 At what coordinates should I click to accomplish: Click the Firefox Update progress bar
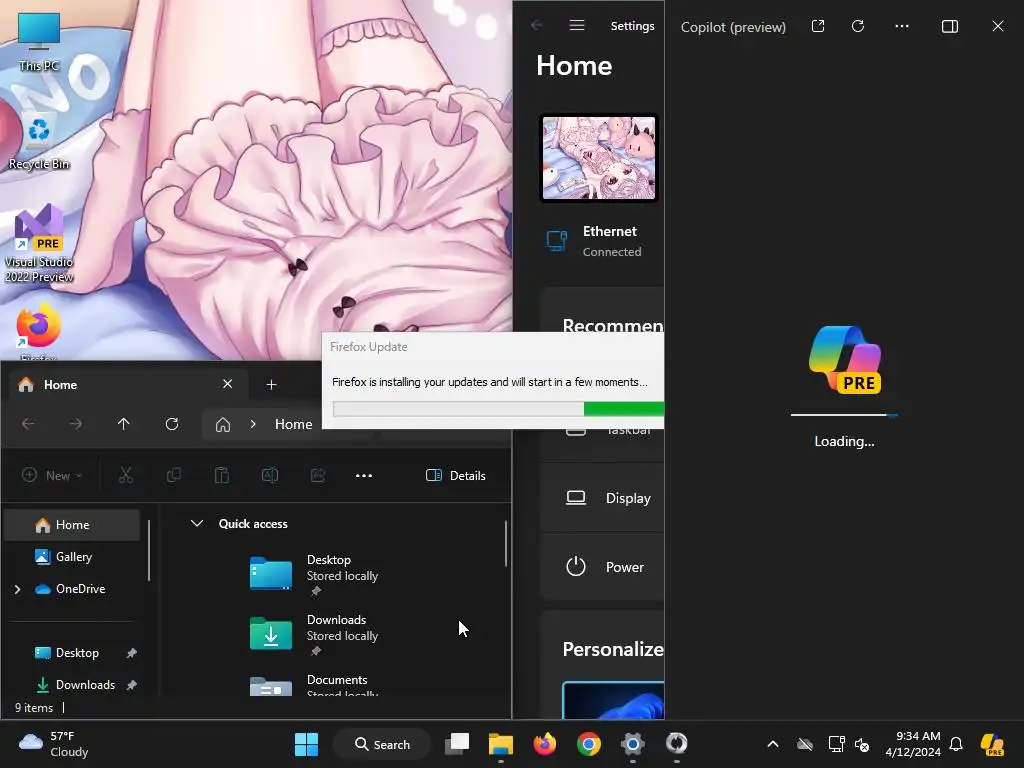click(x=498, y=409)
